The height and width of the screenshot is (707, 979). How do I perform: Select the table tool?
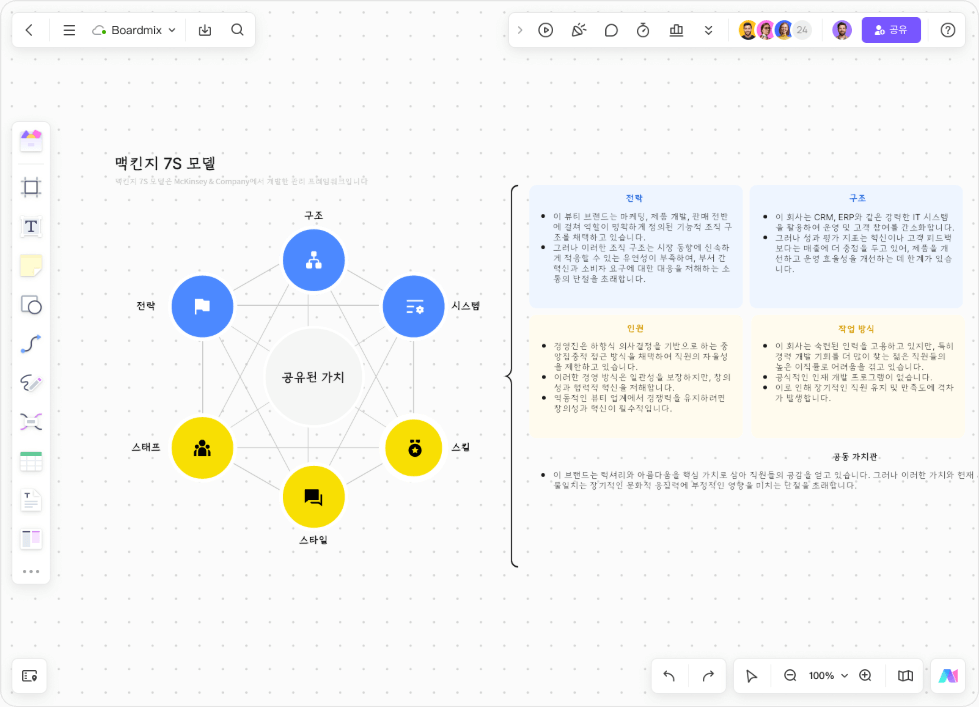point(31,462)
